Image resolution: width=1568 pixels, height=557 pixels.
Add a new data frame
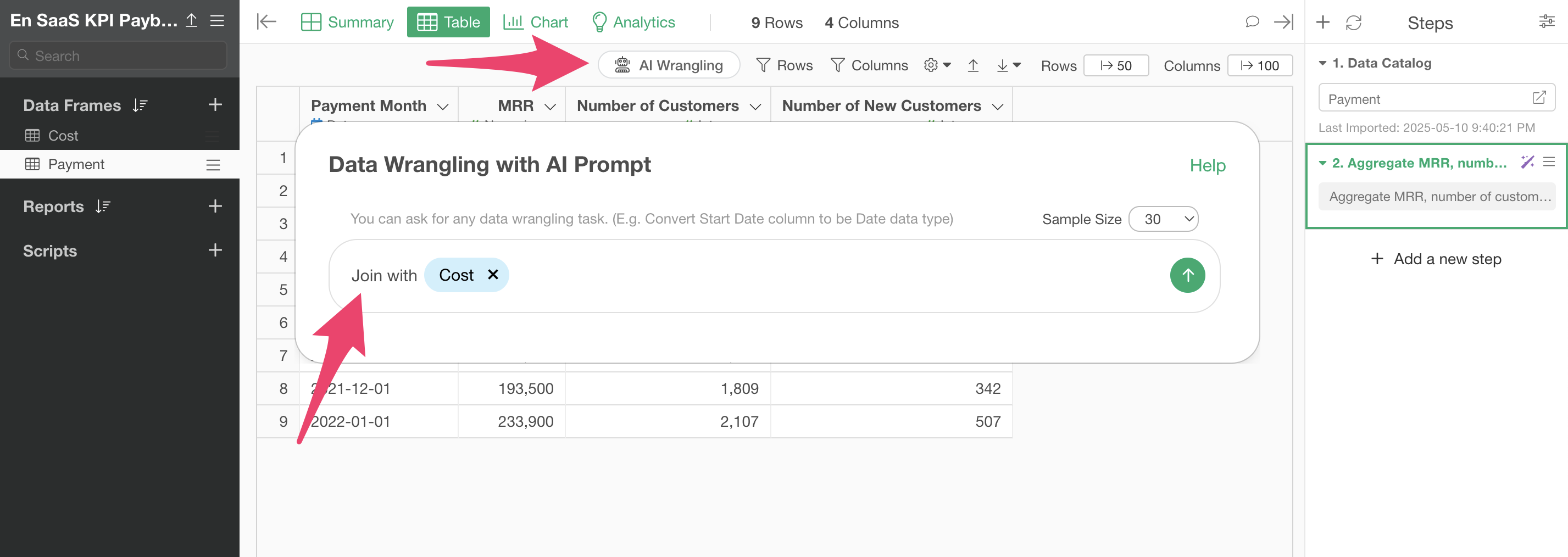point(215,105)
